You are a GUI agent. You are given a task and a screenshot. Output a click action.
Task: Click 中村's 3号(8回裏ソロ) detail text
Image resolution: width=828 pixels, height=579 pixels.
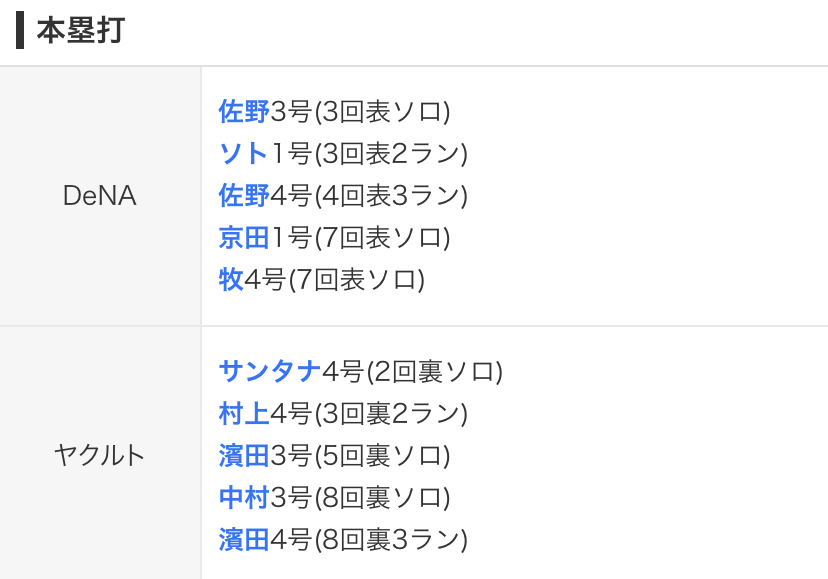click(361, 498)
